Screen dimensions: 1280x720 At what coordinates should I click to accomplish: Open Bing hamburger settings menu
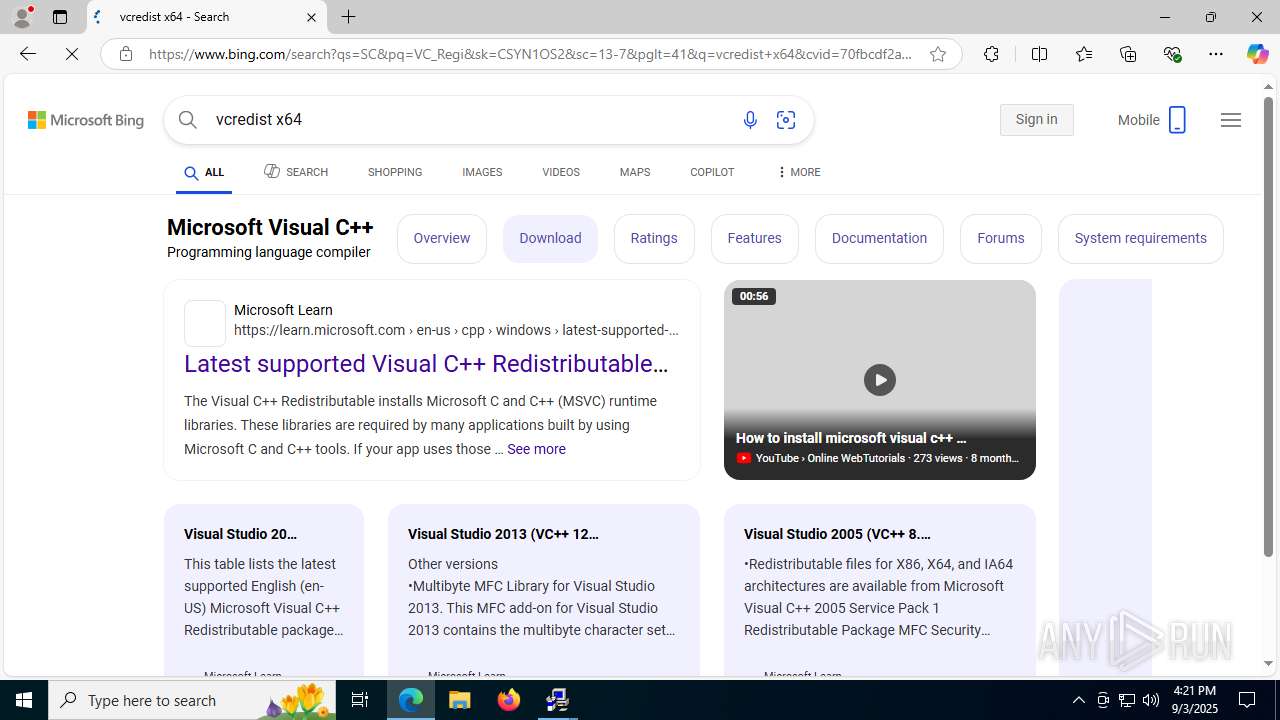1231,120
